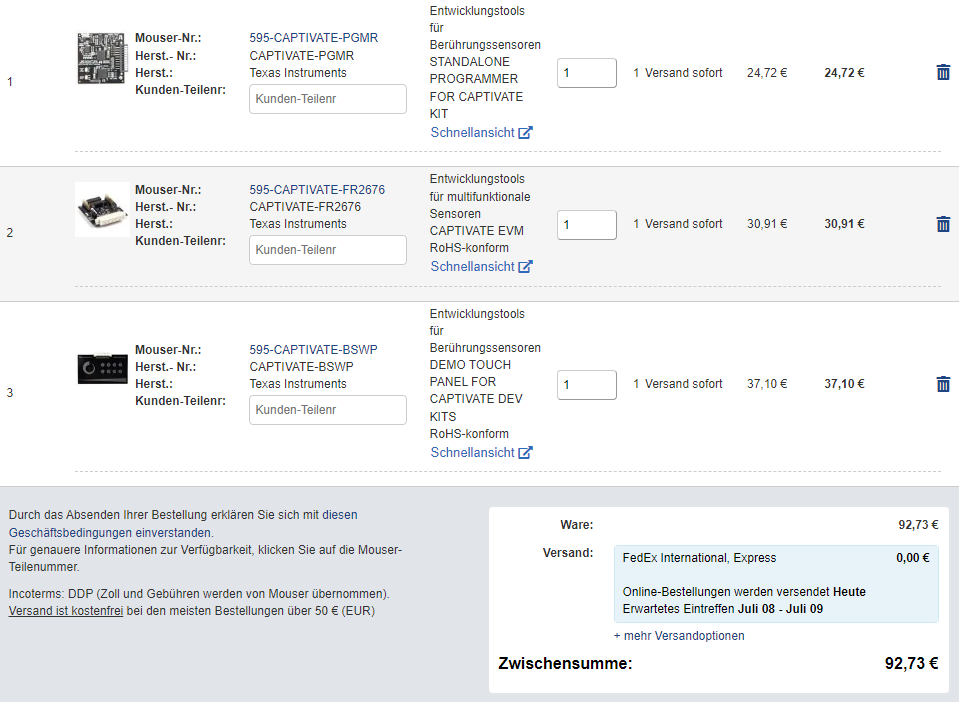Select the Ware amount 92,73 €
Screen dimensions: 962x702
tap(918, 525)
